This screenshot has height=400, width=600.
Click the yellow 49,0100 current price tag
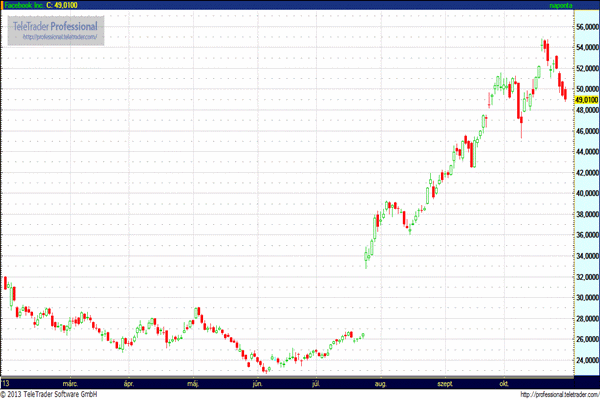coord(586,100)
